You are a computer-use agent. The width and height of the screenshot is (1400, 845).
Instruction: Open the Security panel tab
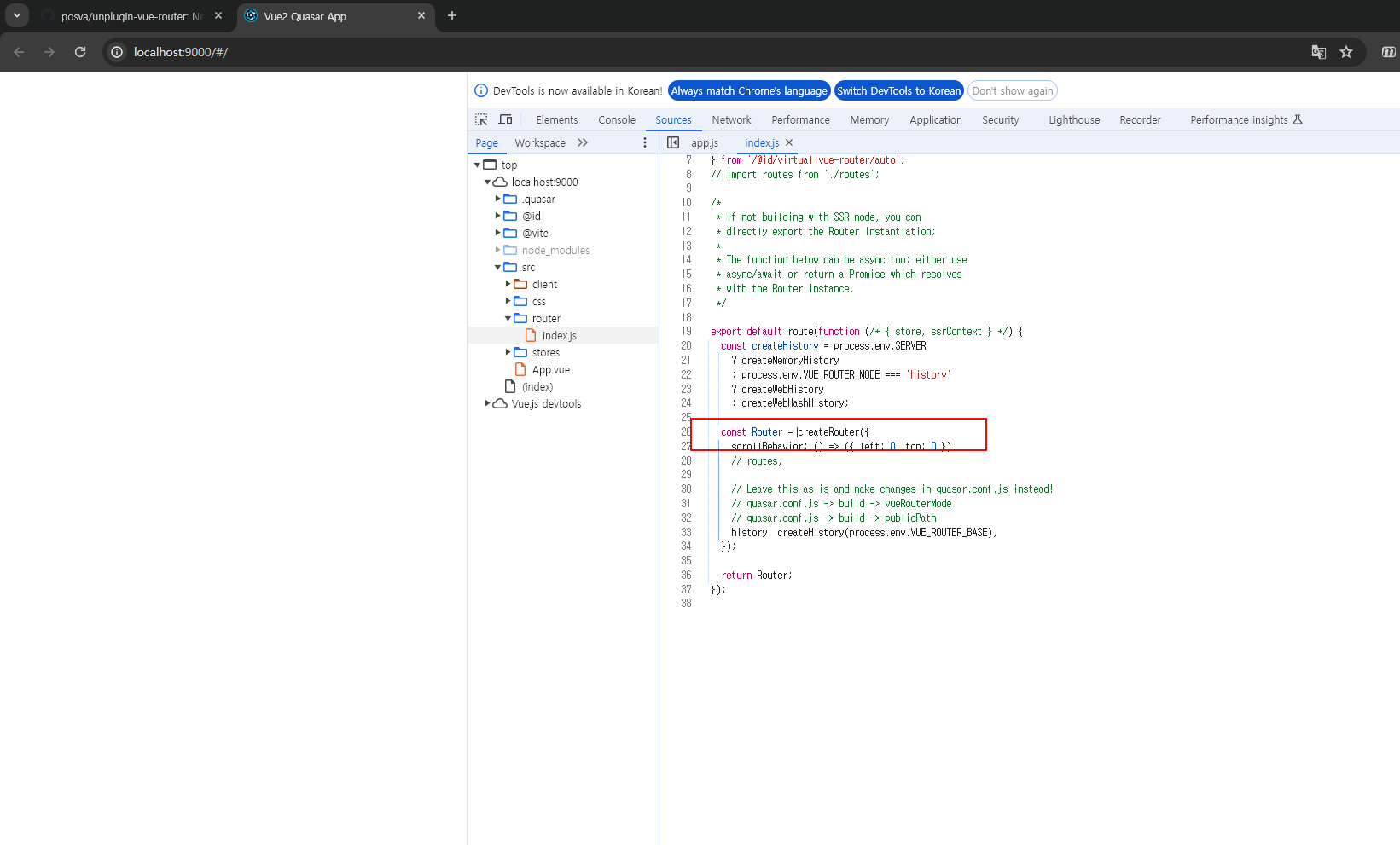1000,120
